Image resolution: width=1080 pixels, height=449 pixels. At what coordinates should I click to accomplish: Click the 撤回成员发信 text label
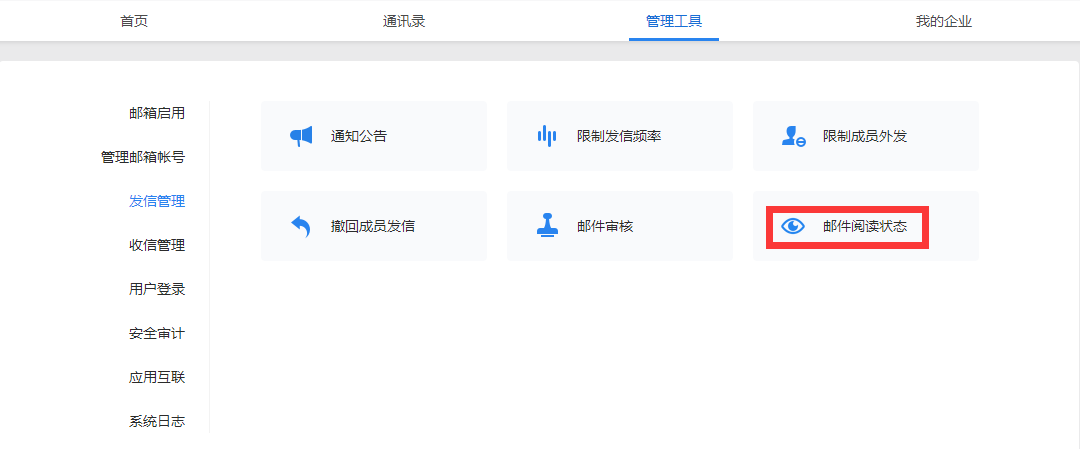373,226
